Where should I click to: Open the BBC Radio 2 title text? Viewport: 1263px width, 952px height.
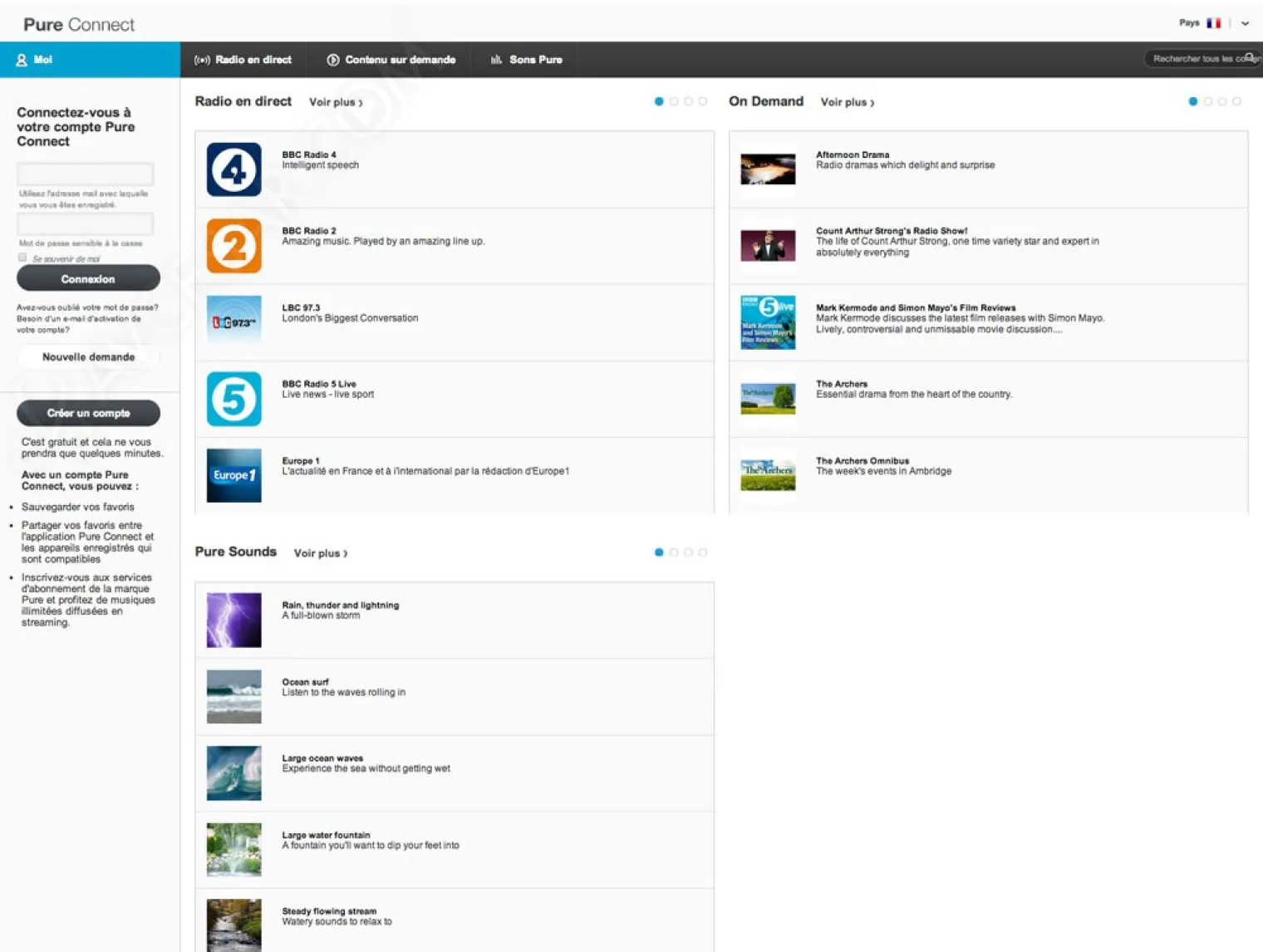[309, 231]
